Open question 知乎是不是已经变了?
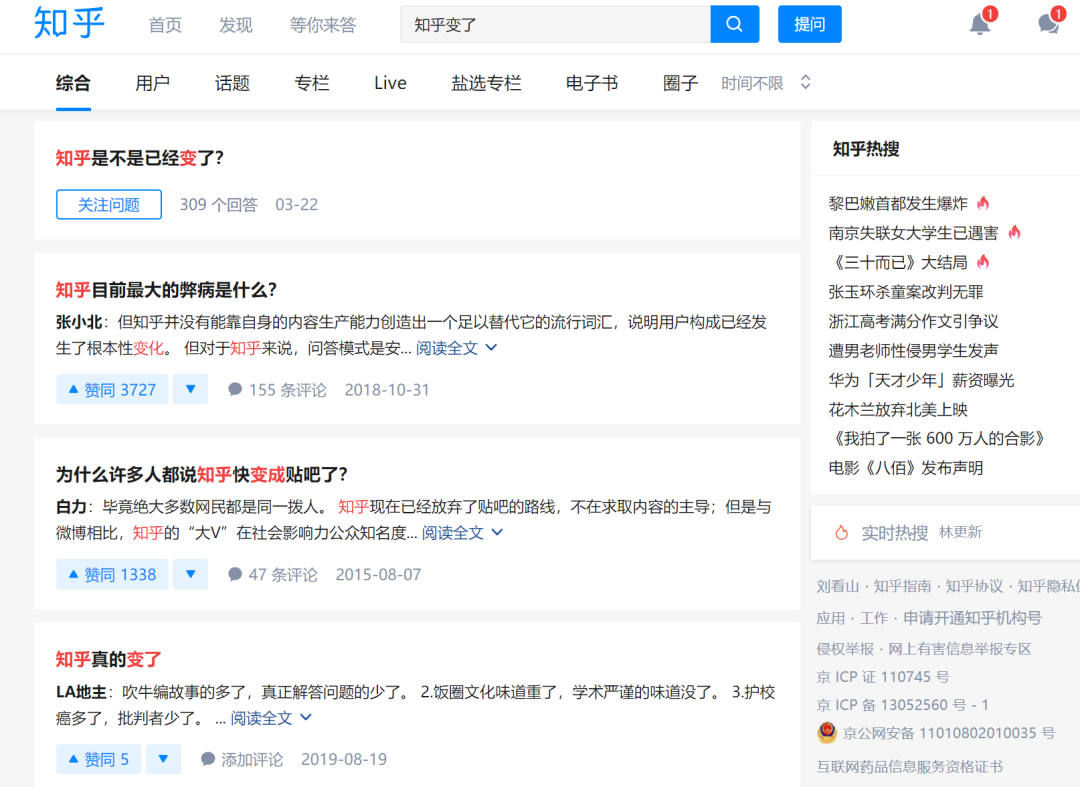The image size is (1080, 787). point(140,158)
